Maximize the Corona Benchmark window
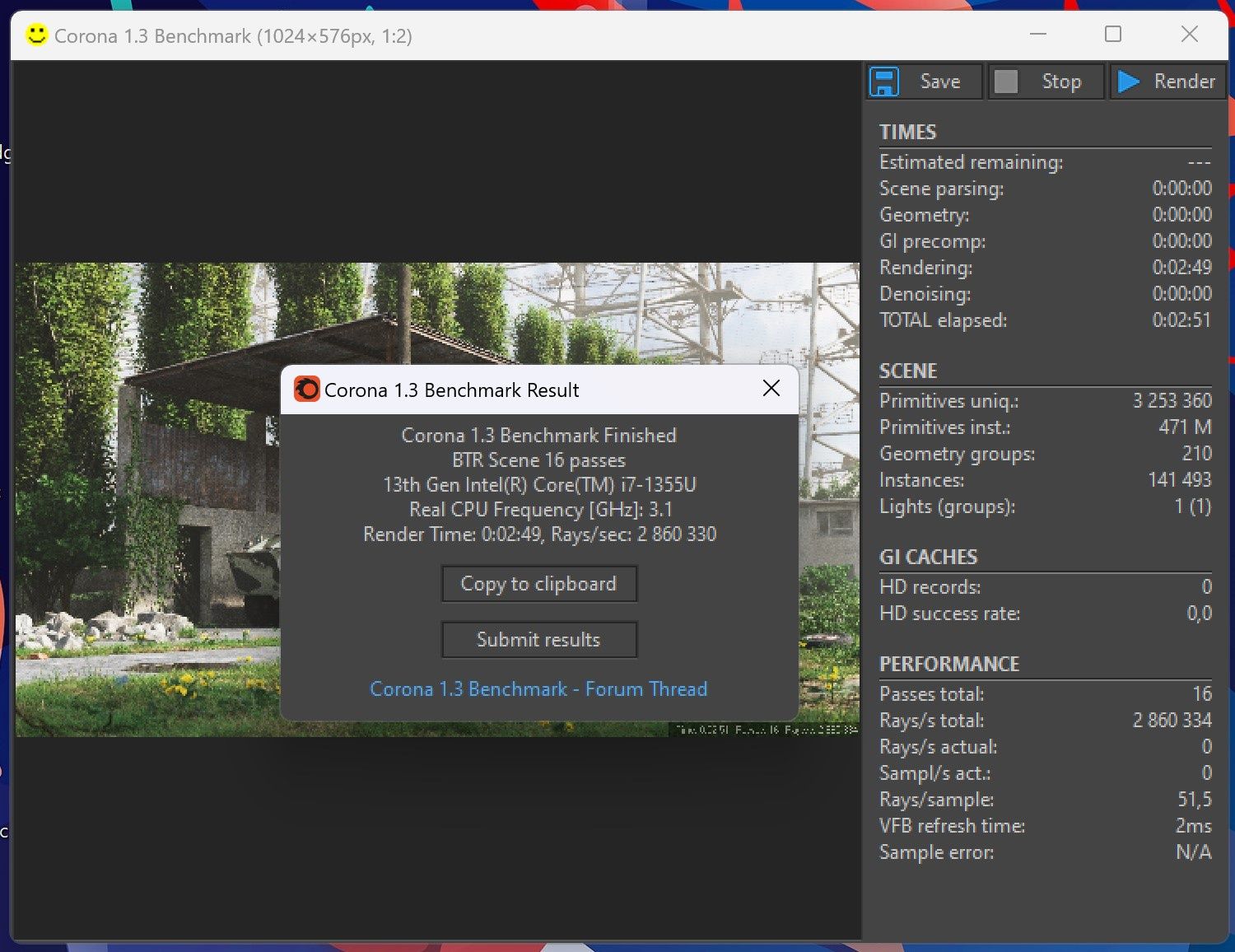 pyautogui.click(x=1113, y=35)
